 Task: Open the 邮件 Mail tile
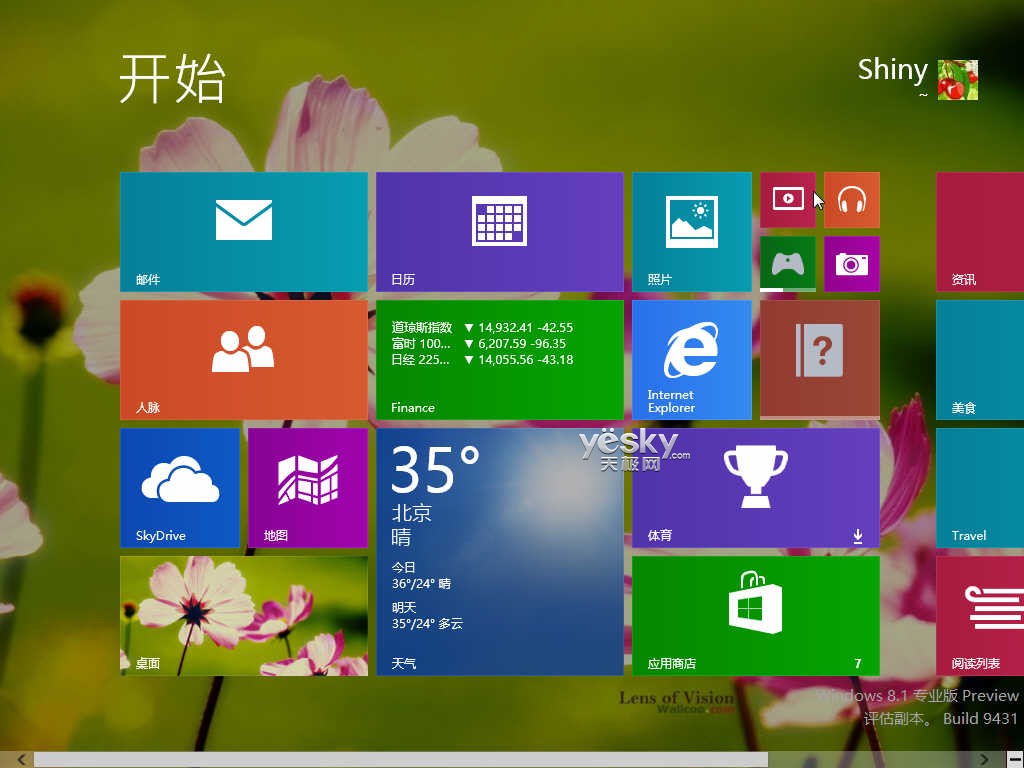(x=244, y=232)
